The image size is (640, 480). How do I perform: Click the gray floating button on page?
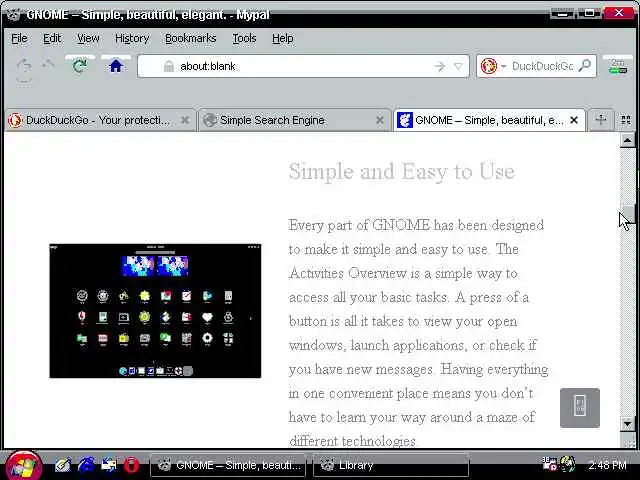click(580, 407)
